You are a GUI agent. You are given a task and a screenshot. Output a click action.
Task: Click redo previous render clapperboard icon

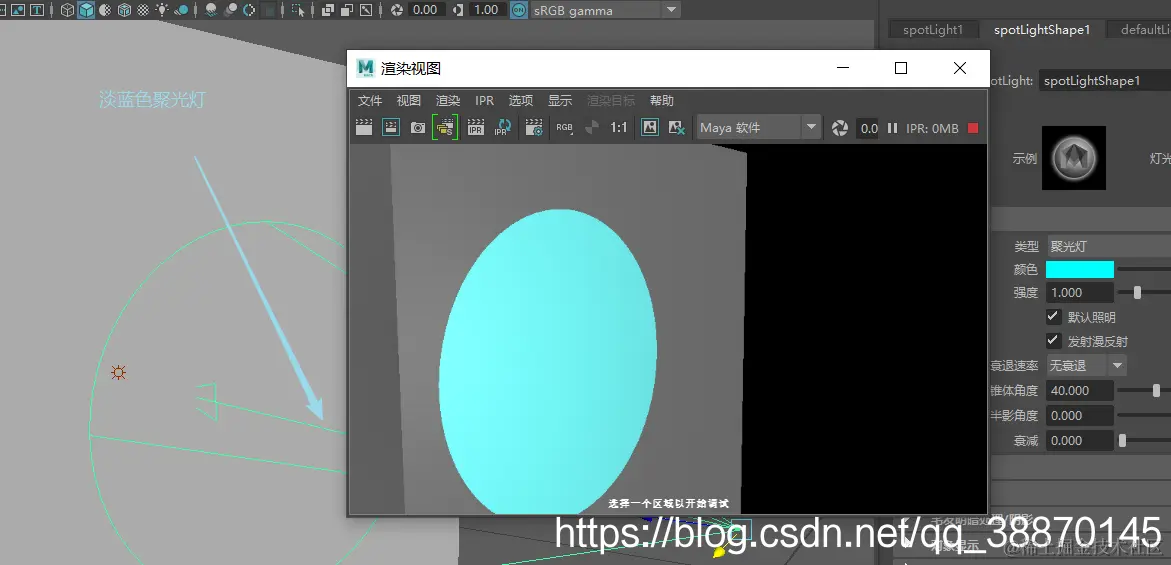364,128
